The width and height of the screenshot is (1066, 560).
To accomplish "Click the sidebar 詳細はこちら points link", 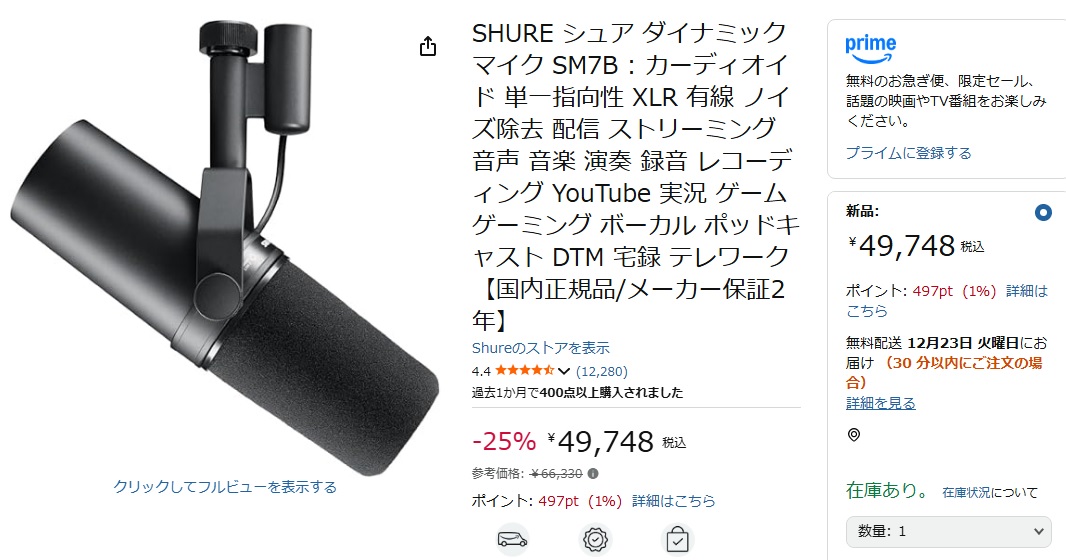I will click(x=947, y=300).
